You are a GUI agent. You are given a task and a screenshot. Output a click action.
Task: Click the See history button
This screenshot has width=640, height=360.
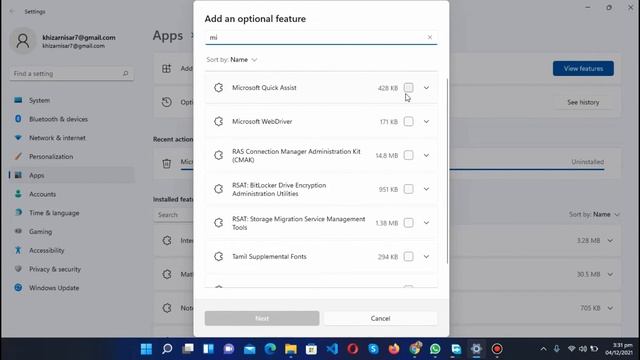[583, 102]
